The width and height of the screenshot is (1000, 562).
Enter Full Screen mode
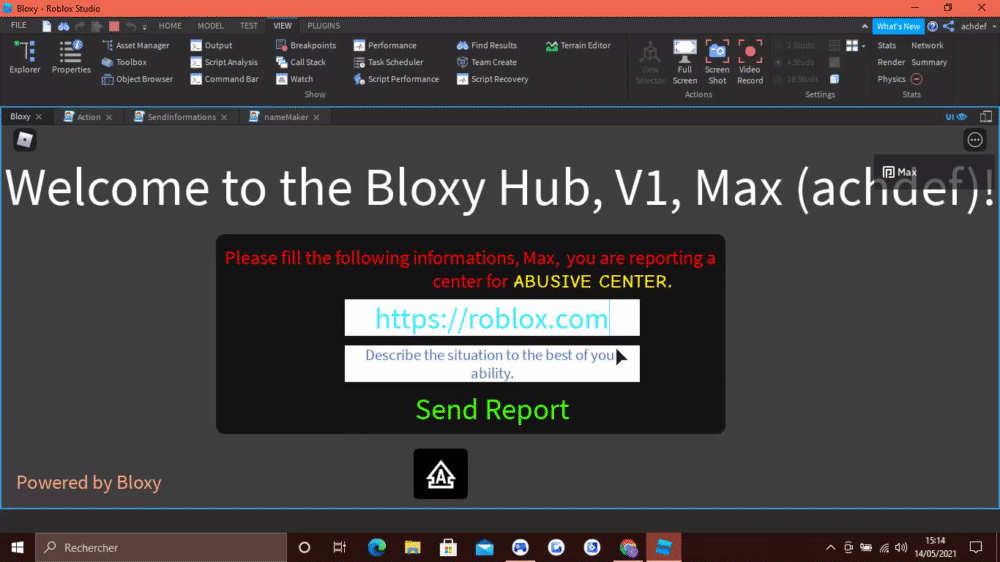pyautogui.click(x=684, y=62)
